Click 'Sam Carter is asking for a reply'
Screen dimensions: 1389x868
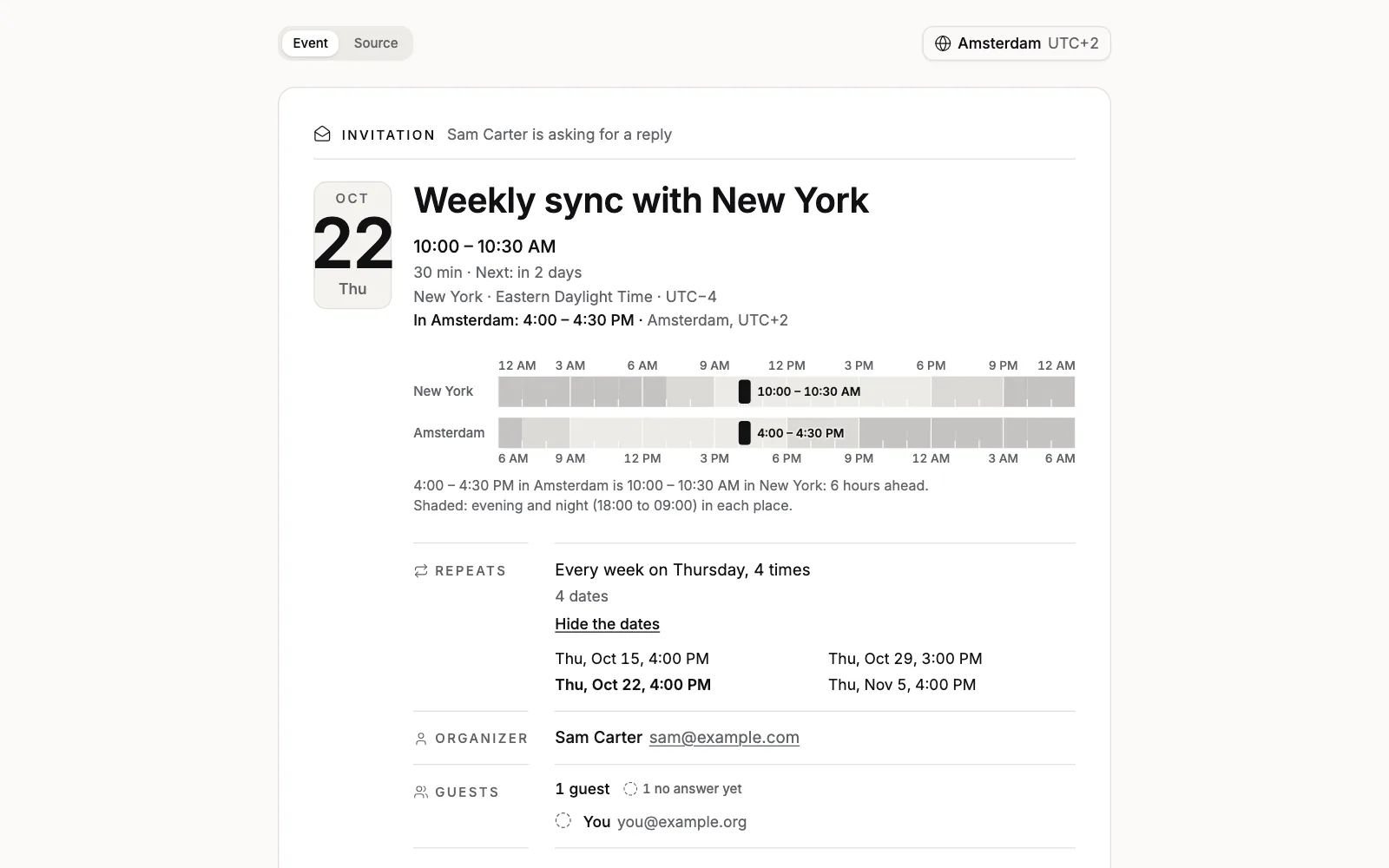(559, 135)
